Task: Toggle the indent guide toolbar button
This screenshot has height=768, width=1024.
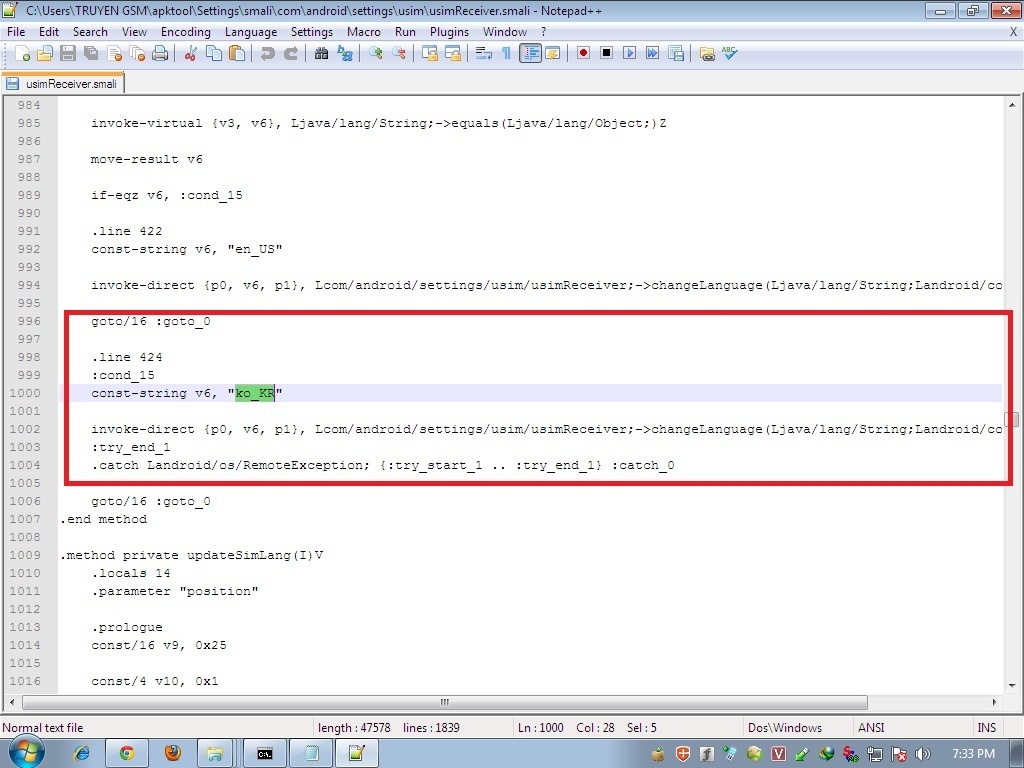Action: pyautogui.click(x=530, y=54)
